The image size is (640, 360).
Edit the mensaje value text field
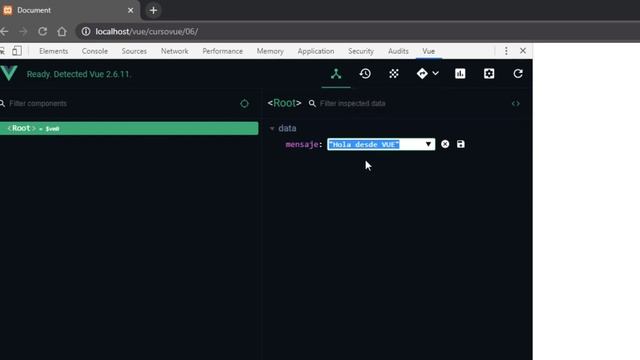pos(381,144)
